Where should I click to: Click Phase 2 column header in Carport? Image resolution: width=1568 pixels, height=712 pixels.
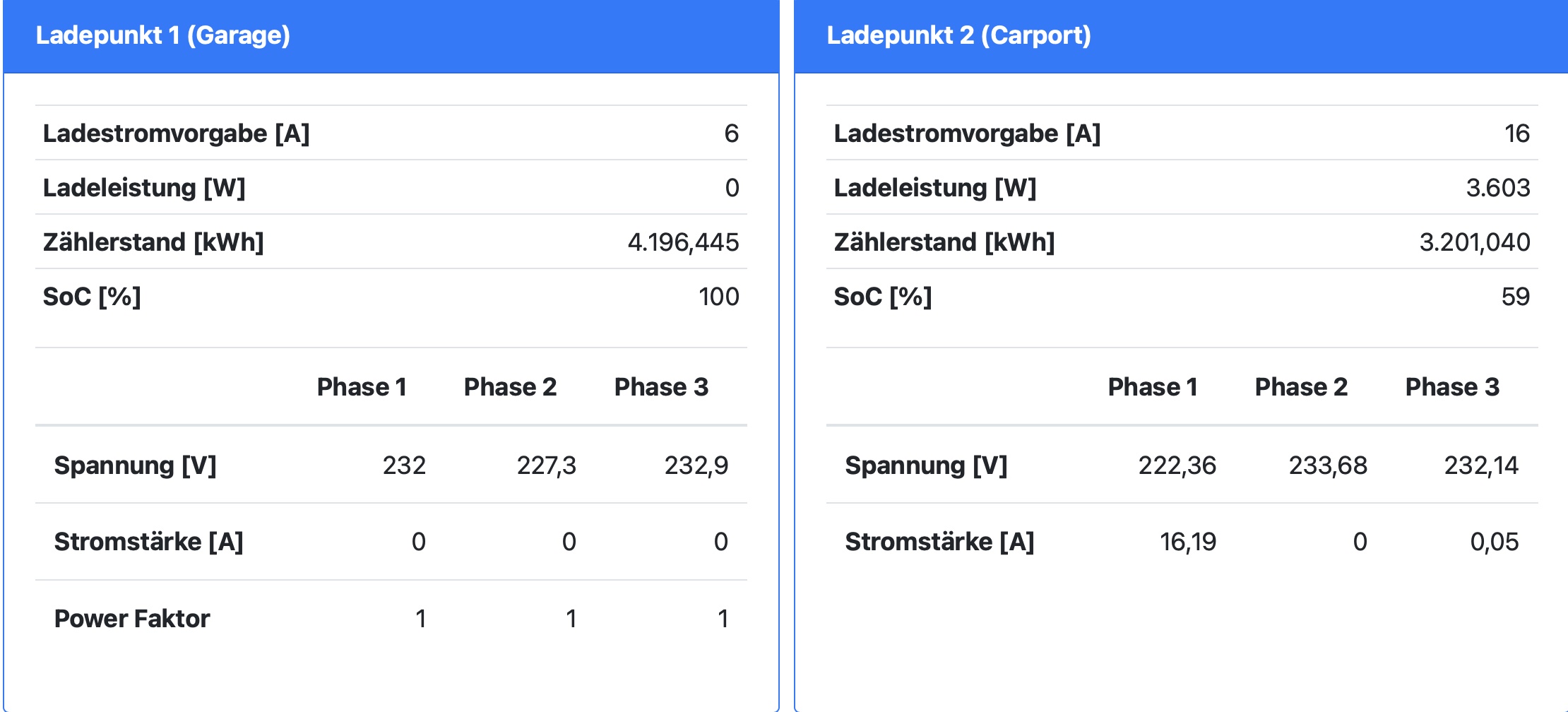[1301, 387]
